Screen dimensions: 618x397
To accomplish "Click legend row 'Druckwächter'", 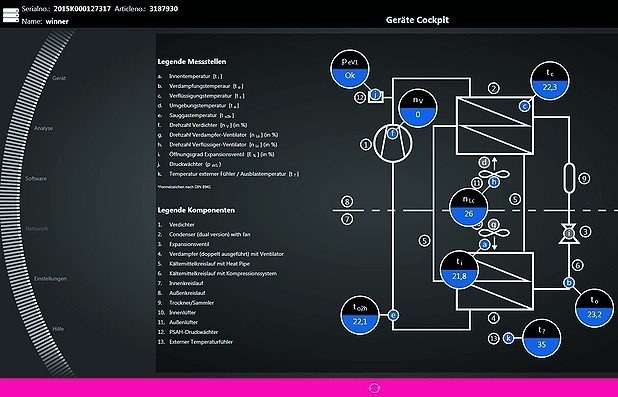I will pyautogui.click(x=190, y=164).
